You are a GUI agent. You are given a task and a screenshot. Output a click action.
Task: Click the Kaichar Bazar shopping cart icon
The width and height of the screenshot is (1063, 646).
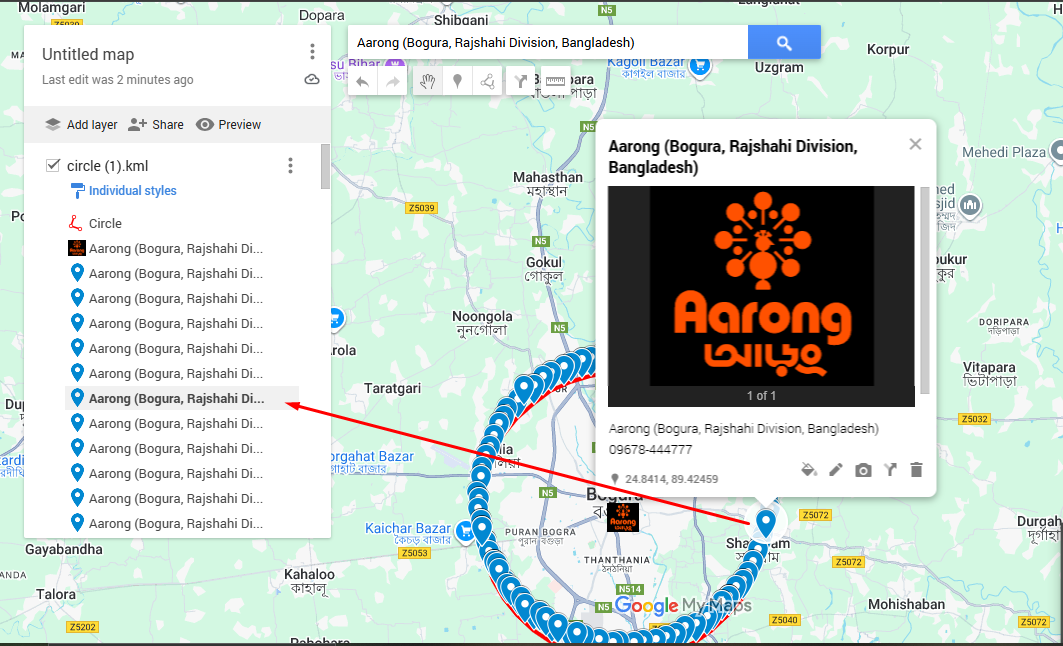point(465,531)
